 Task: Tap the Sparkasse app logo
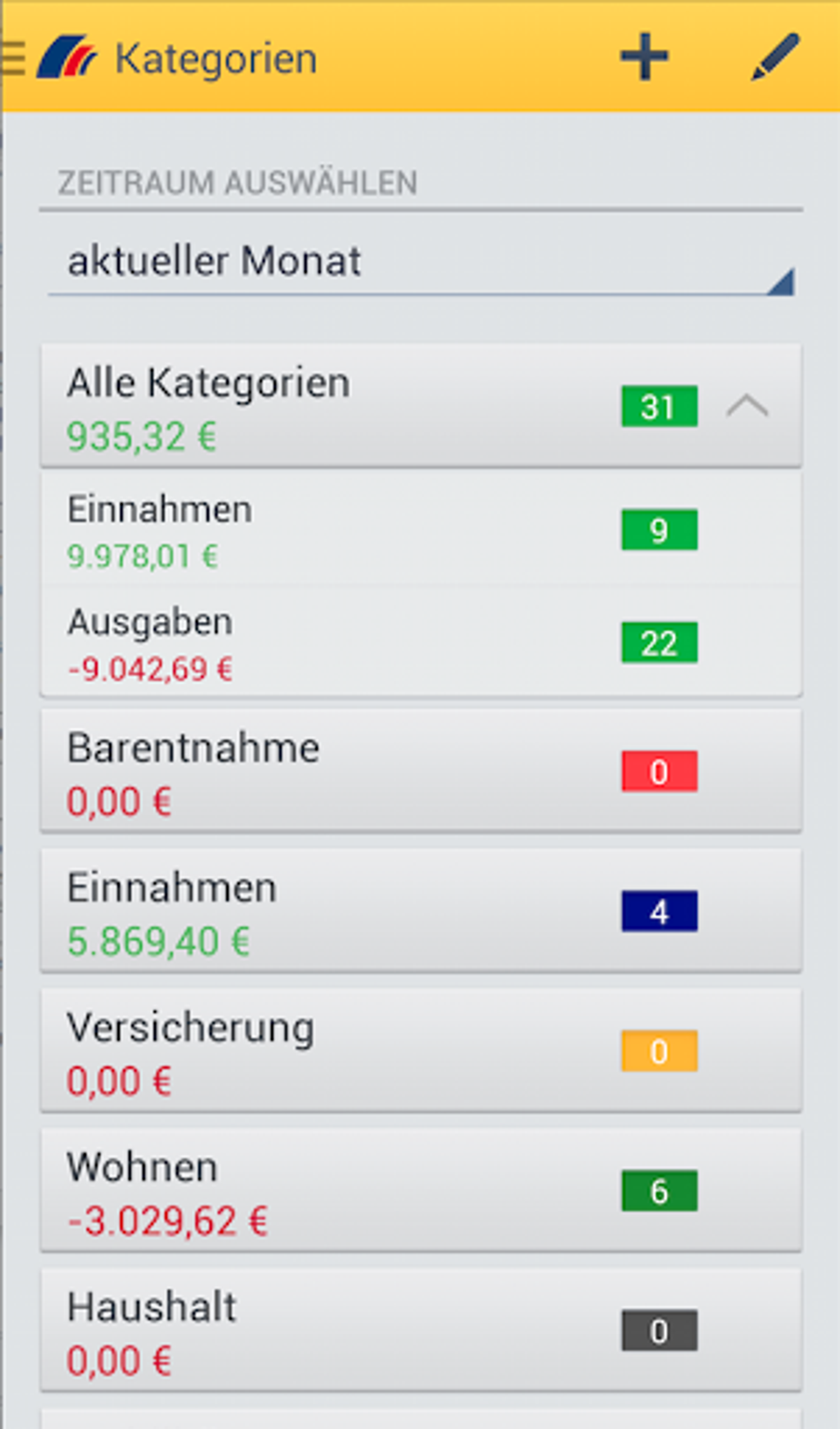pos(67,58)
